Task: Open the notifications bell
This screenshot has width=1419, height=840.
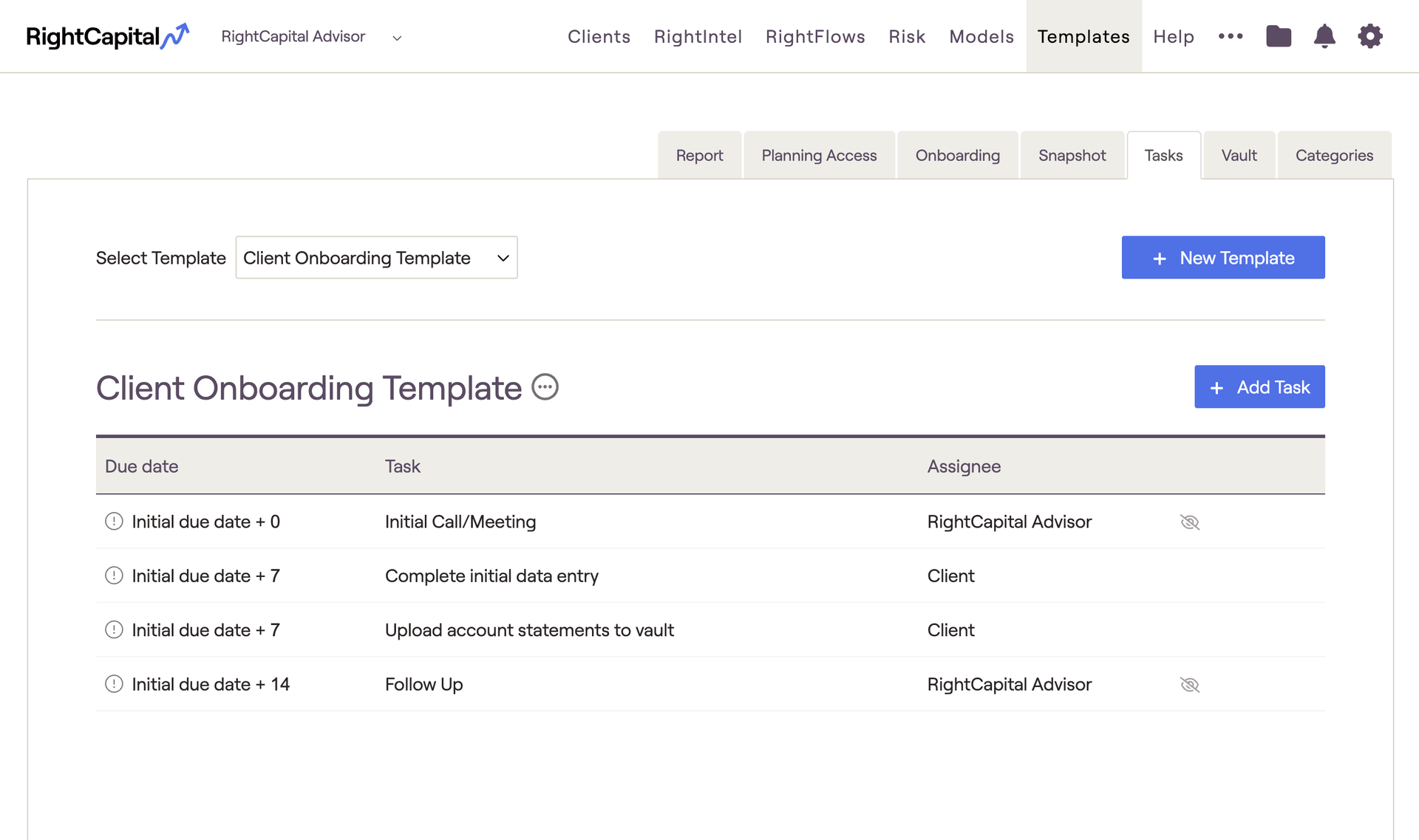Action: tap(1324, 36)
